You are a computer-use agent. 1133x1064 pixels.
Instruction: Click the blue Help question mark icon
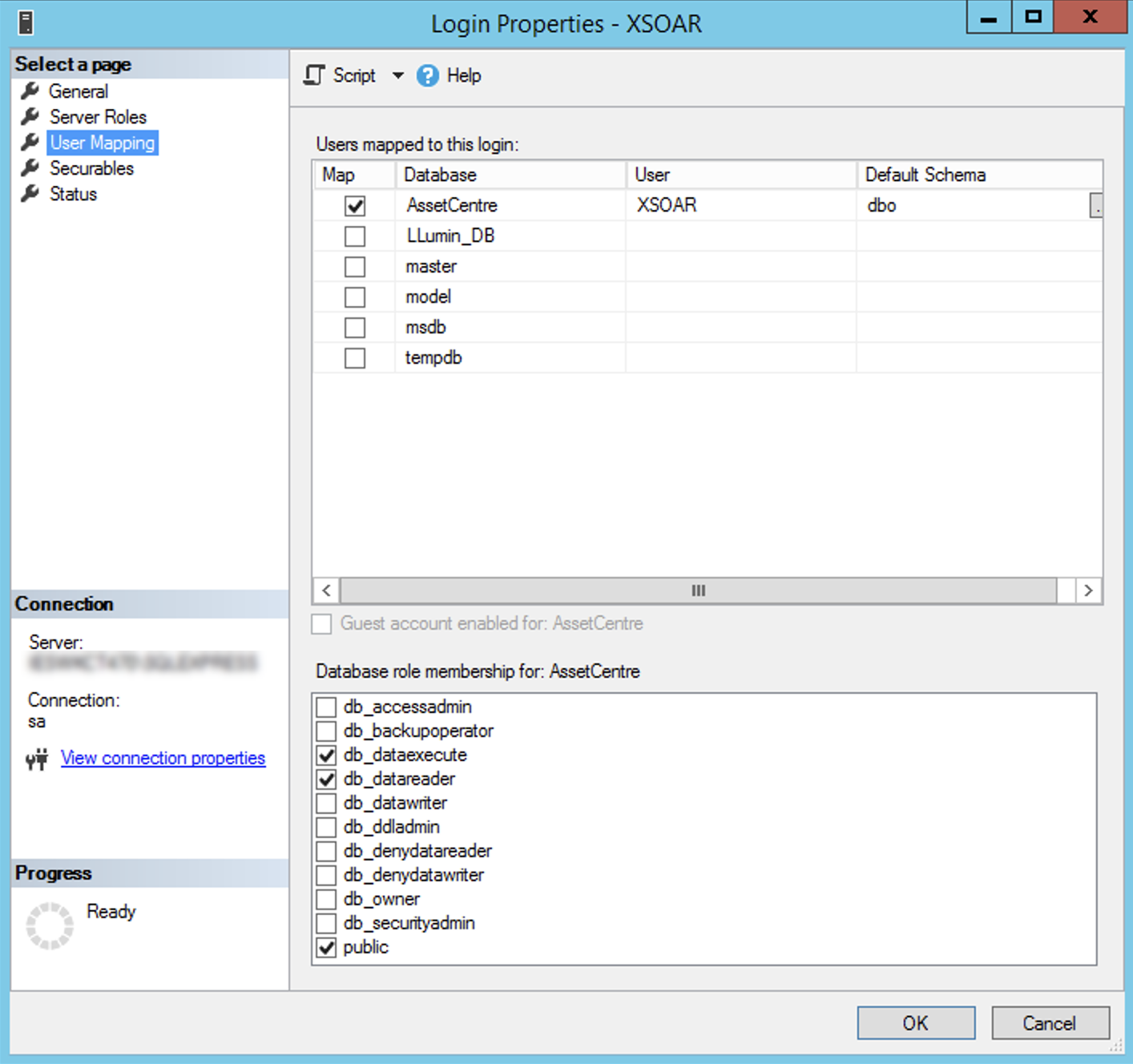coord(428,75)
